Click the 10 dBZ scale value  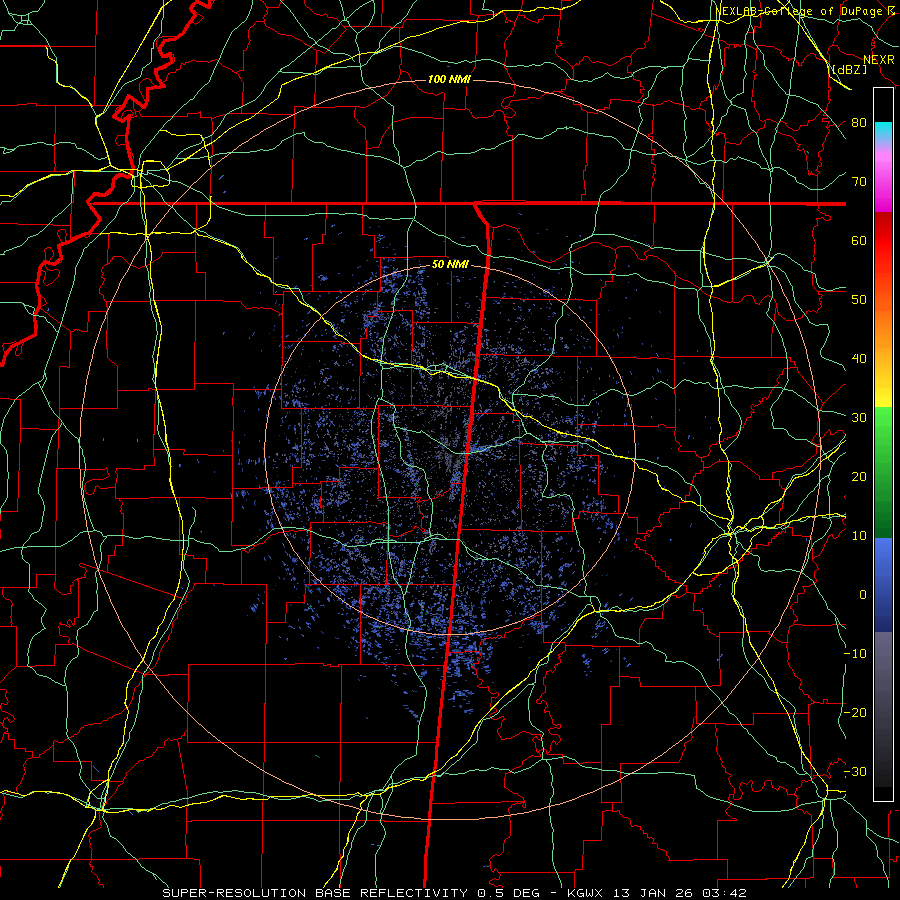[859, 536]
